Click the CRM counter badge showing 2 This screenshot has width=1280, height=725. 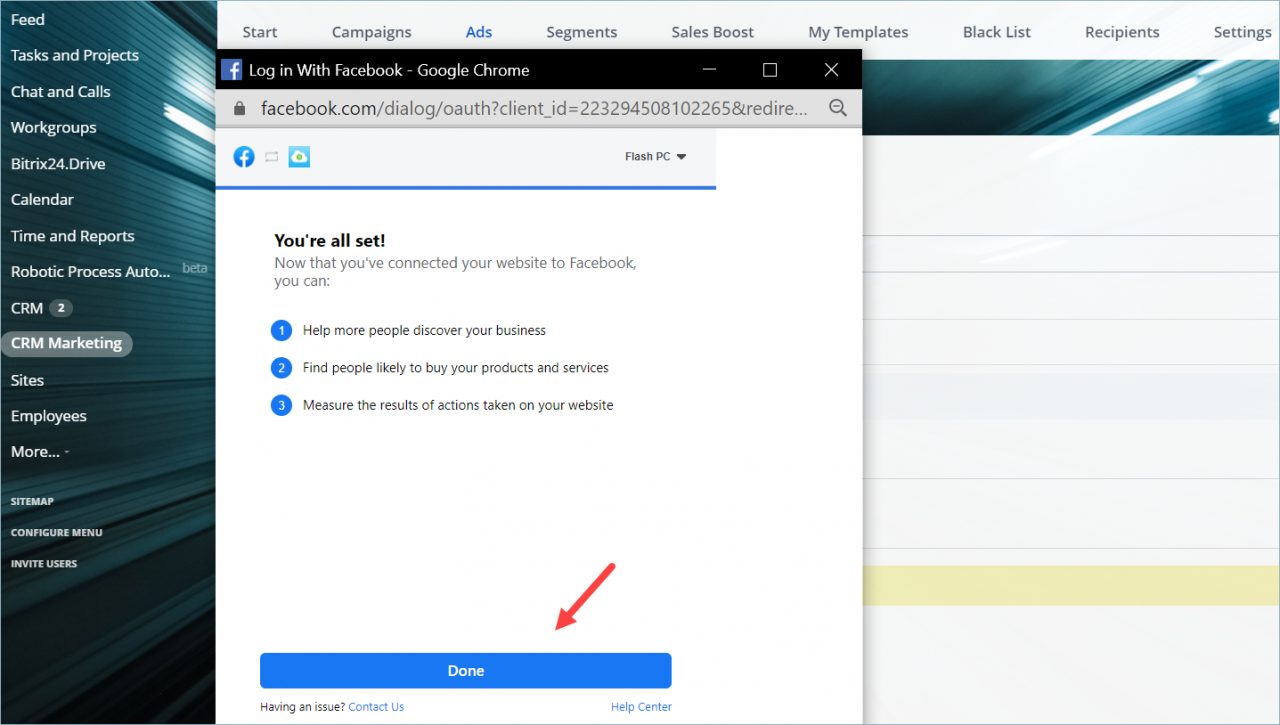pos(61,308)
